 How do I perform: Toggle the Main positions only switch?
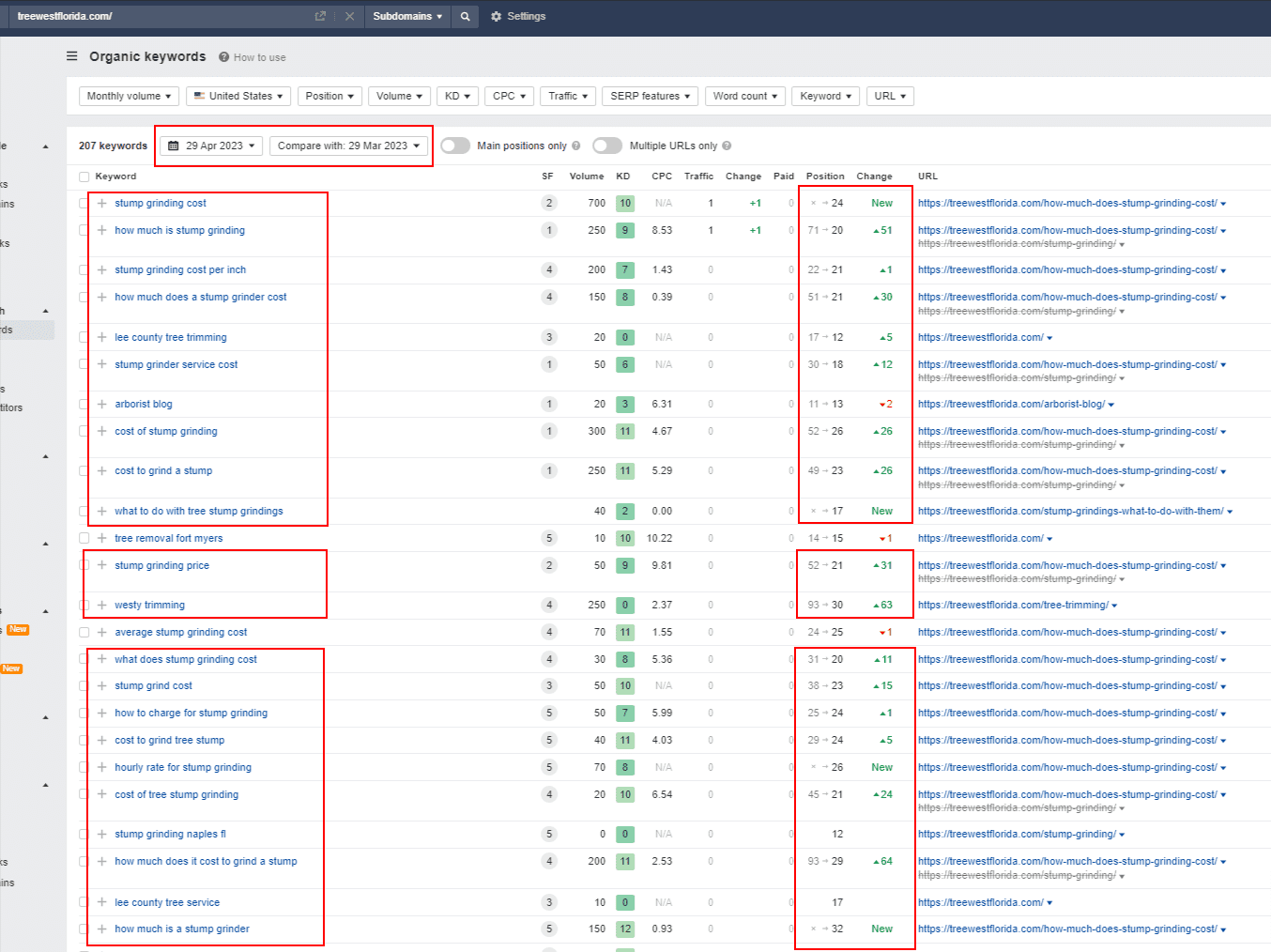pyautogui.click(x=455, y=146)
